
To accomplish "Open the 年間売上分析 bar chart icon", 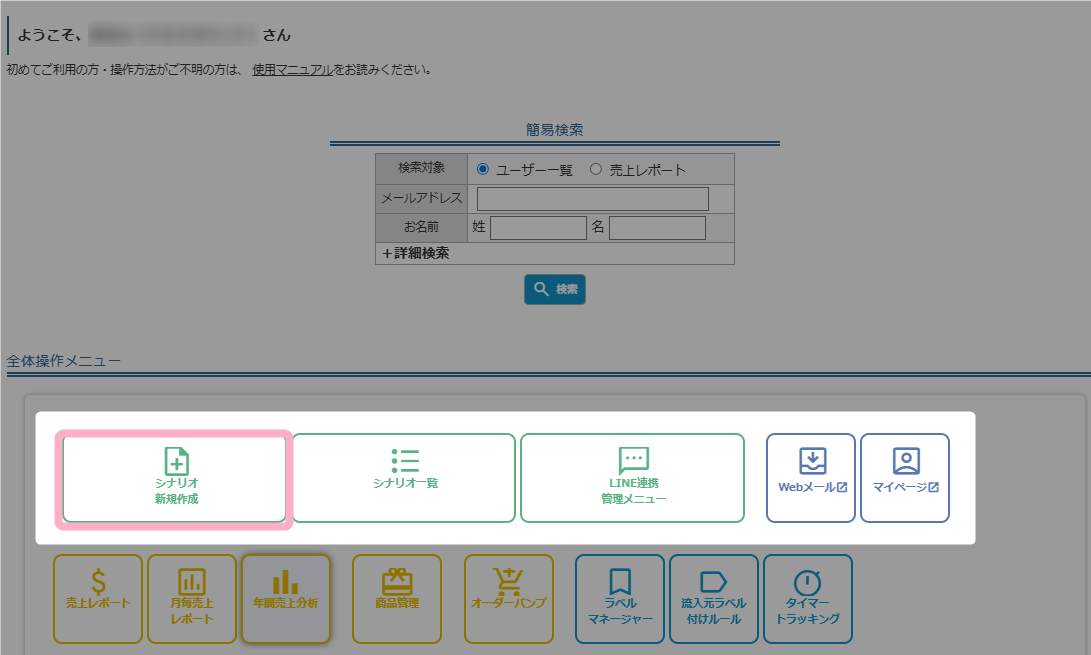I will click(286, 582).
